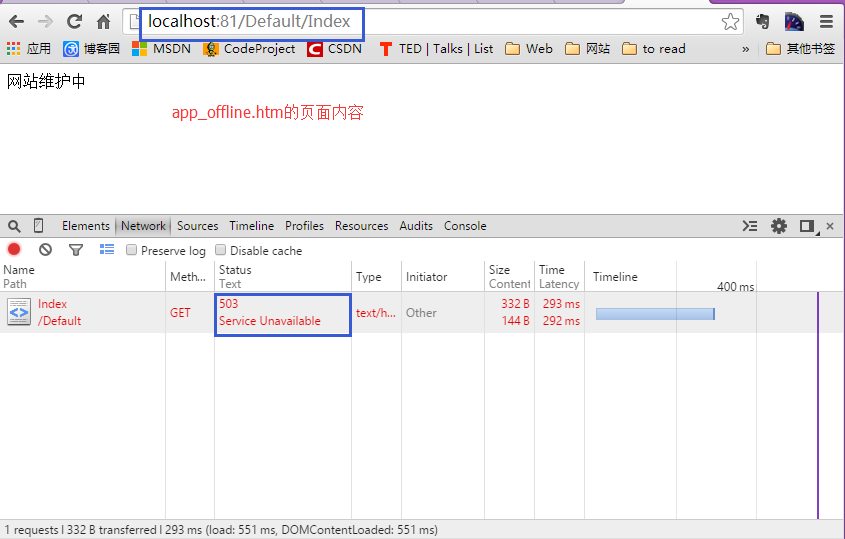The image size is (845, 539).
Task: Toggle DevTools device mode phone icon
Action: point(38,225)
